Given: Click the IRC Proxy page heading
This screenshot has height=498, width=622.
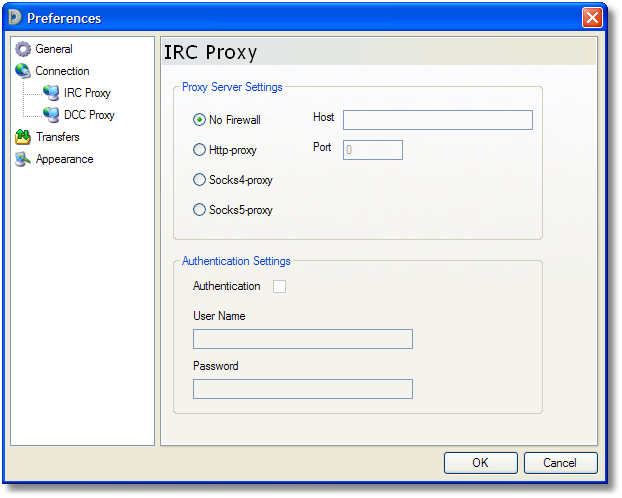Looking at the screenshot, I should [211, 52].
